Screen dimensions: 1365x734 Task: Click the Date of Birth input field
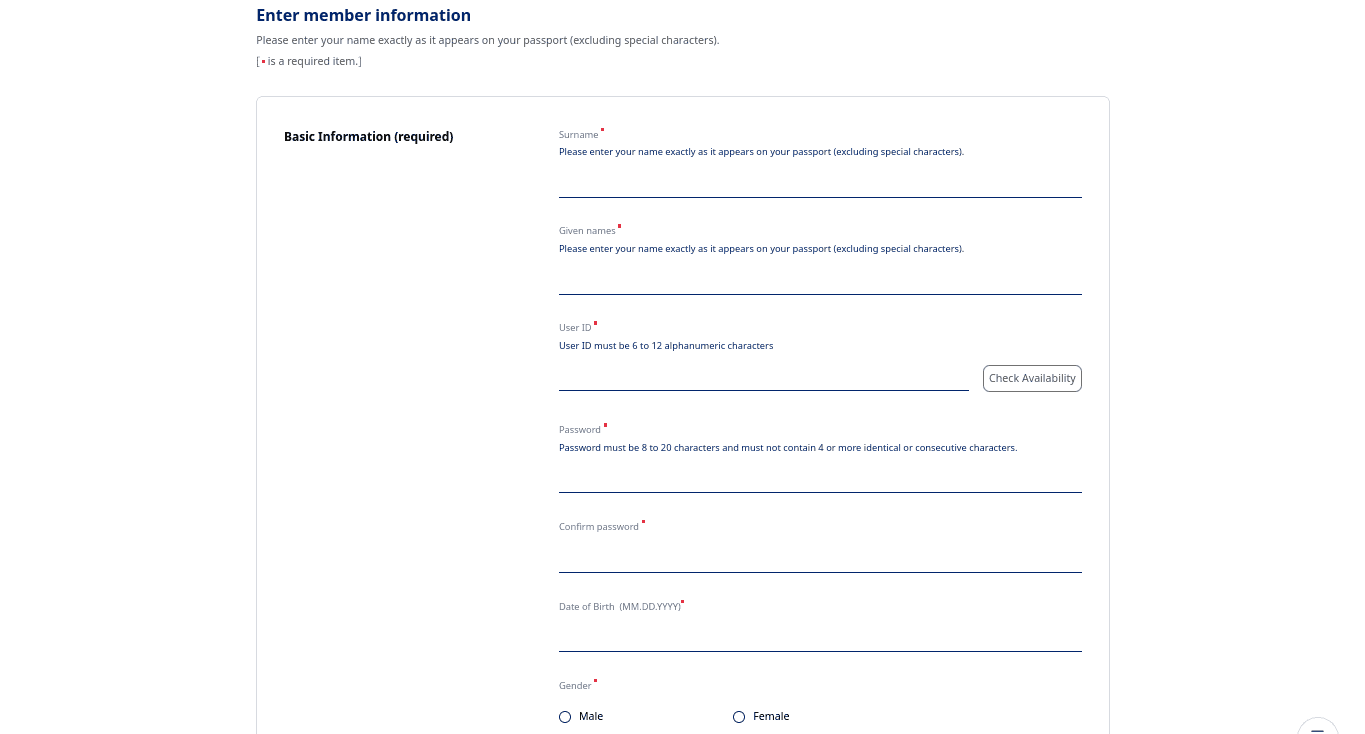point(820,636)
